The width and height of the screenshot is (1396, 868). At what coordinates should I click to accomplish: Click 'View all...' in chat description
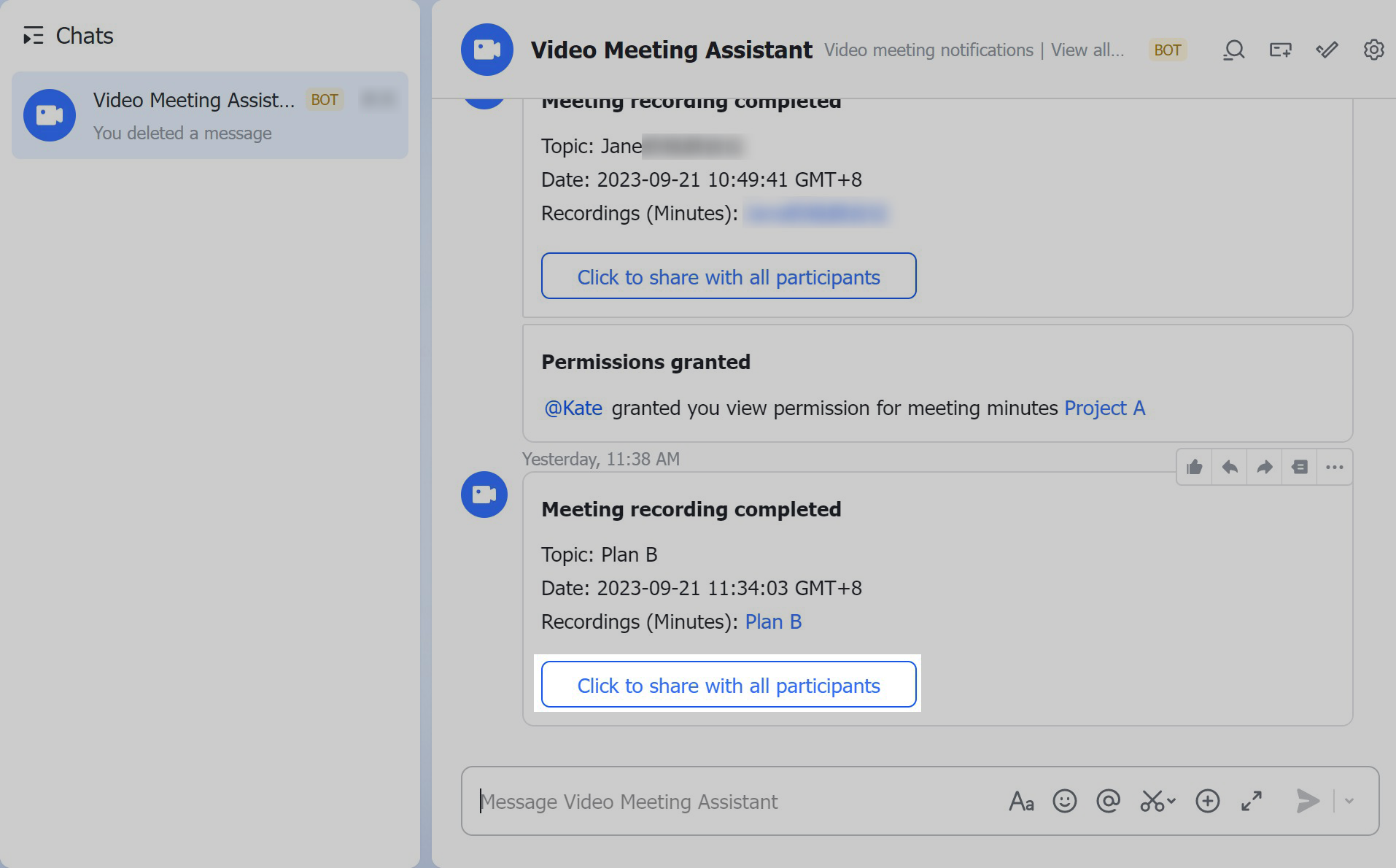coord(1087,50)
